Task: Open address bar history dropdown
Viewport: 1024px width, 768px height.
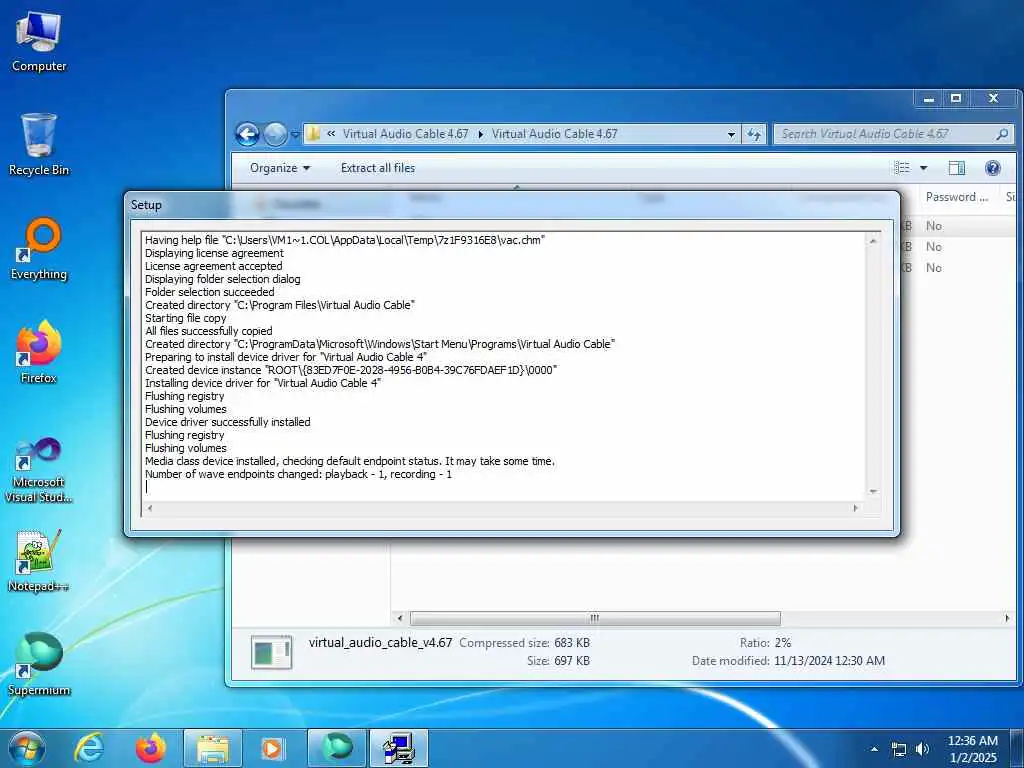Action: pyautogui.click(x=731, y=135)
